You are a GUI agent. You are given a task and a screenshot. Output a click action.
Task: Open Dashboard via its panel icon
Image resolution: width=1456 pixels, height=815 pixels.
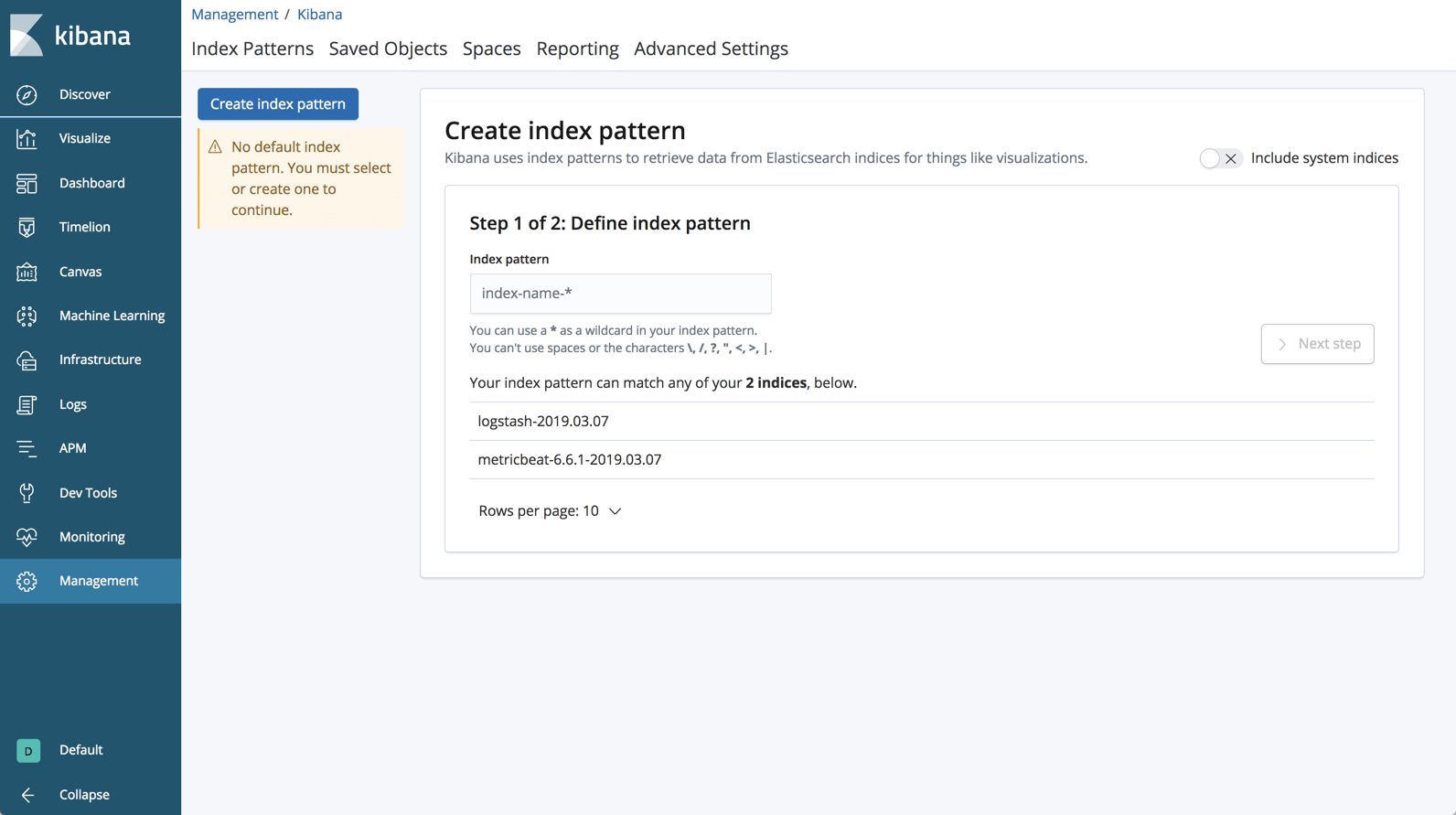[x=27, y=183]
